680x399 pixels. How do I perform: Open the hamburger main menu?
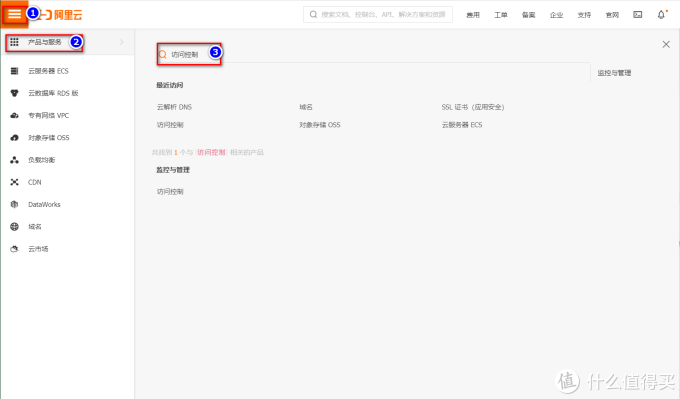click(x=14, y=14)
